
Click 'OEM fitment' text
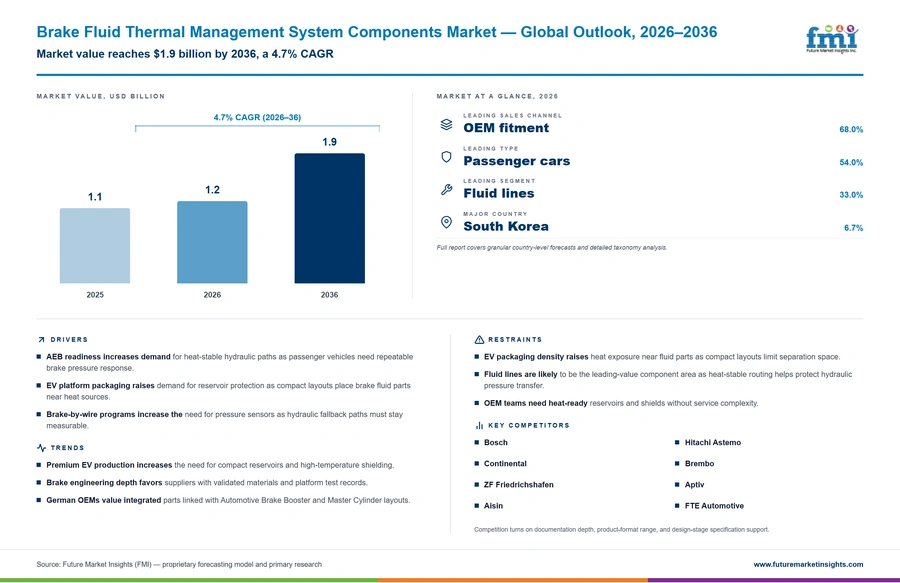click(x=506, y=128)
